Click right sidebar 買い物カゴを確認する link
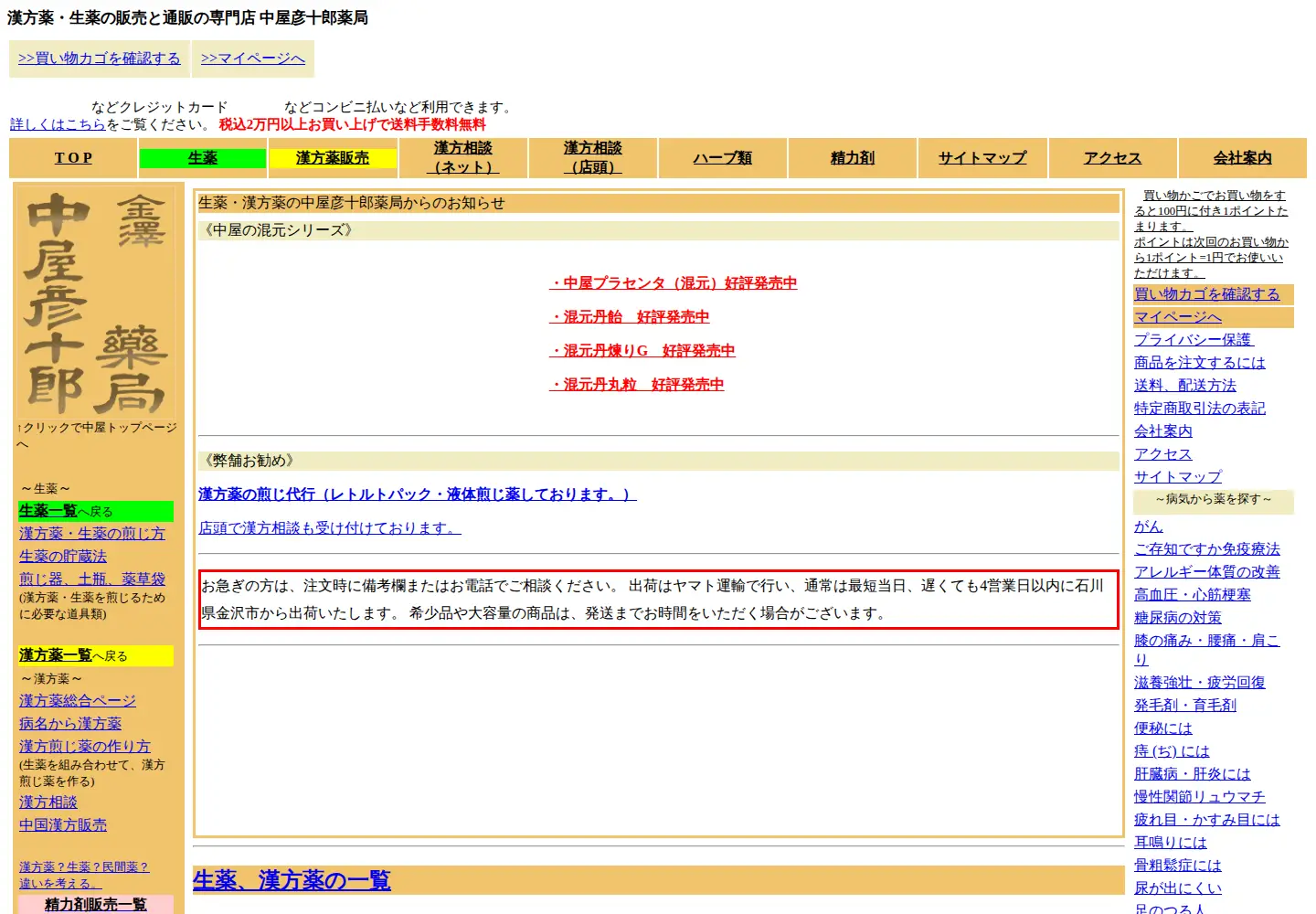Viewport: 1316px width, 914px height. (x=1207, y=294)
